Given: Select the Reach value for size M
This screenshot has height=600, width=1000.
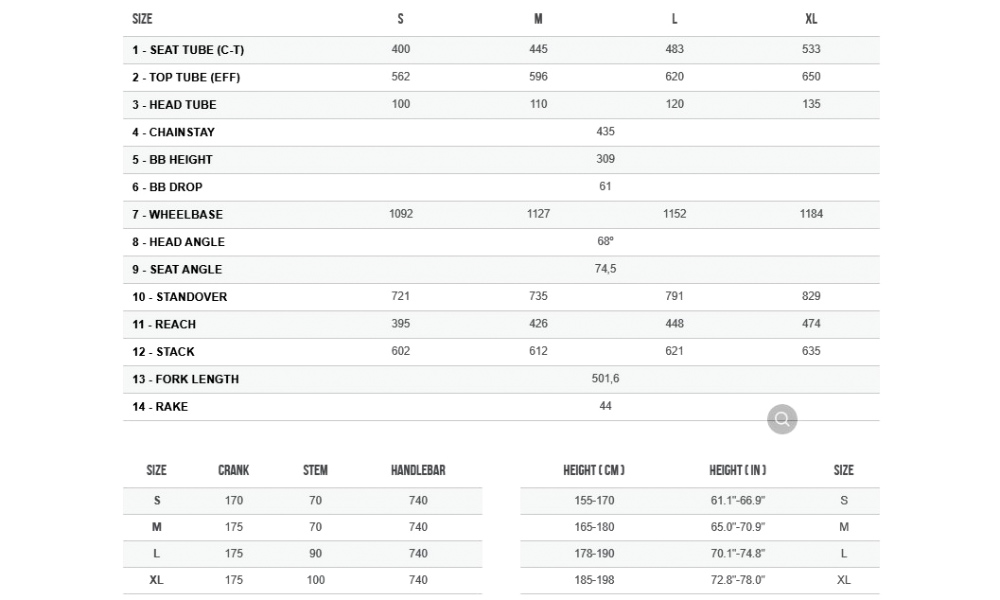Looking at the screenshot, I should 538,324.
